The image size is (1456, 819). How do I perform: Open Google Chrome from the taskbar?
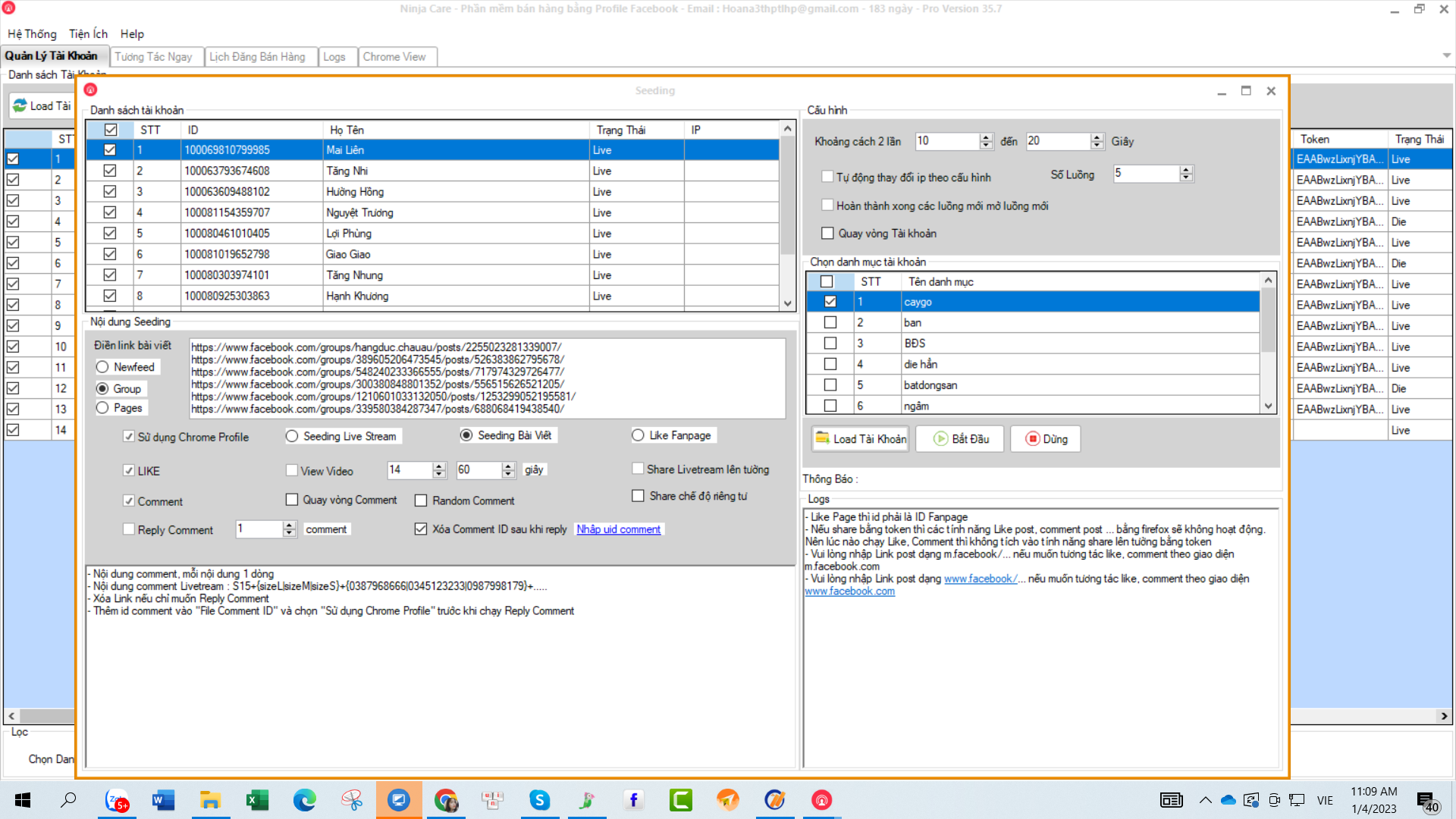point(446,800)
